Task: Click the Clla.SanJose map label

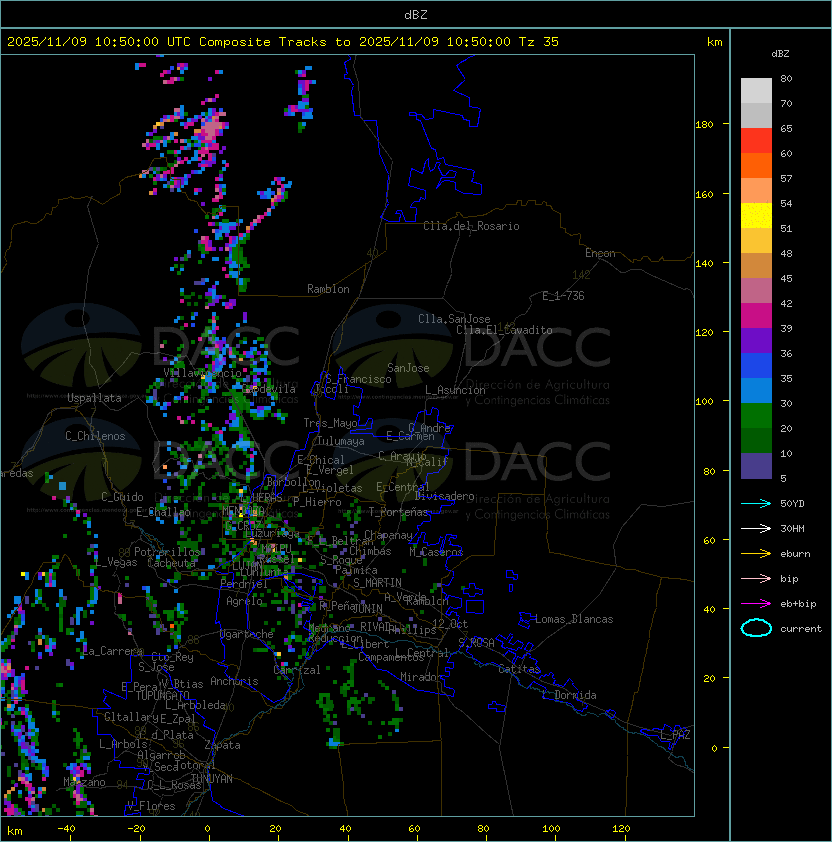Action: coord(454,319)
